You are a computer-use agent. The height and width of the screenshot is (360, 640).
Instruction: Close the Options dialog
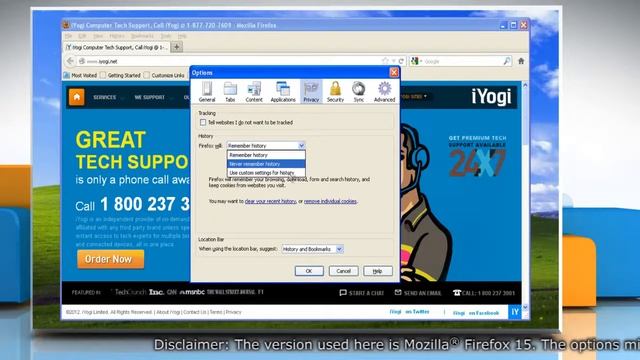tap(394, 73)
